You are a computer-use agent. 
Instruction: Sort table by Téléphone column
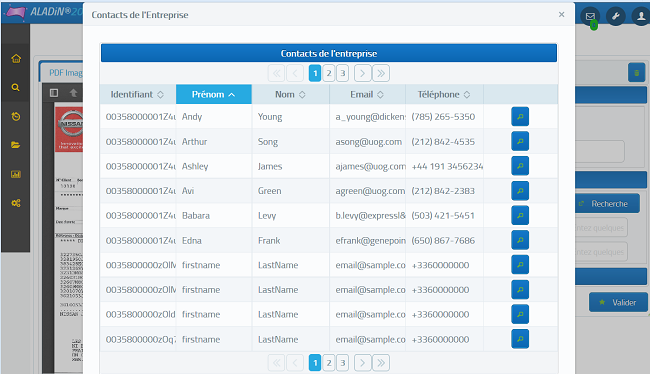[444, 95]
